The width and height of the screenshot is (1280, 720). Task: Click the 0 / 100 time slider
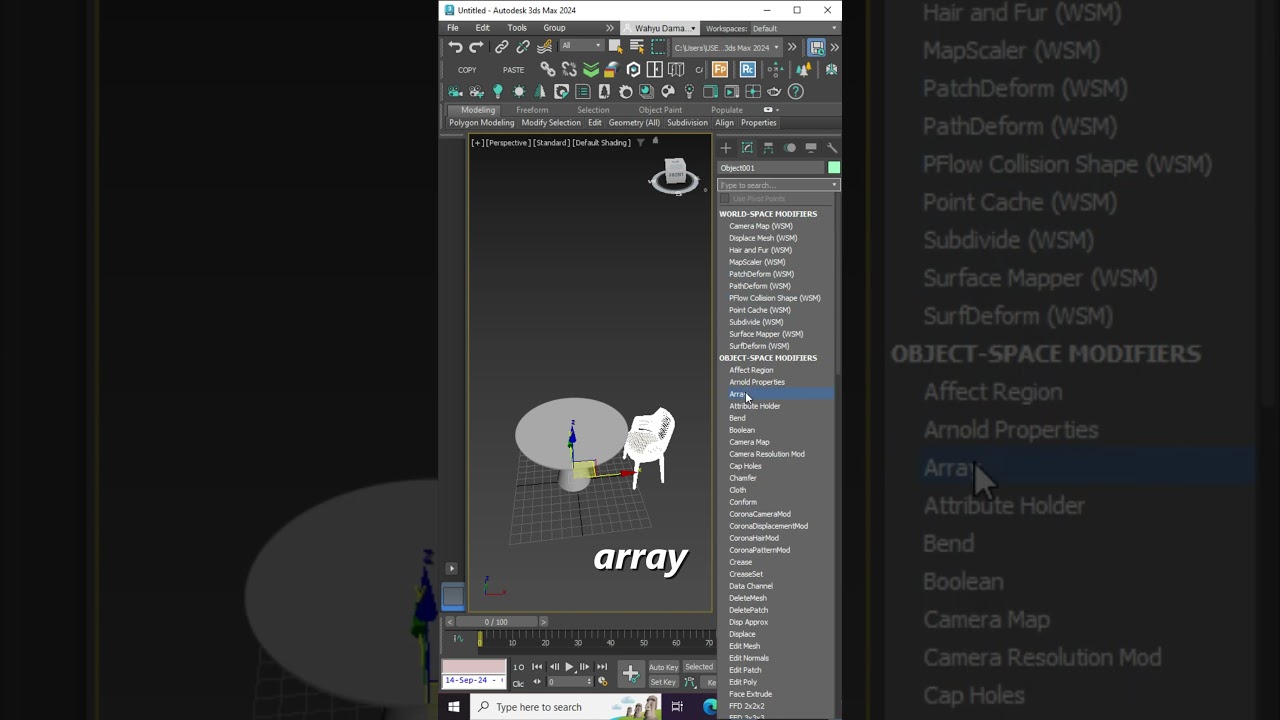click(x=496, y=622)
